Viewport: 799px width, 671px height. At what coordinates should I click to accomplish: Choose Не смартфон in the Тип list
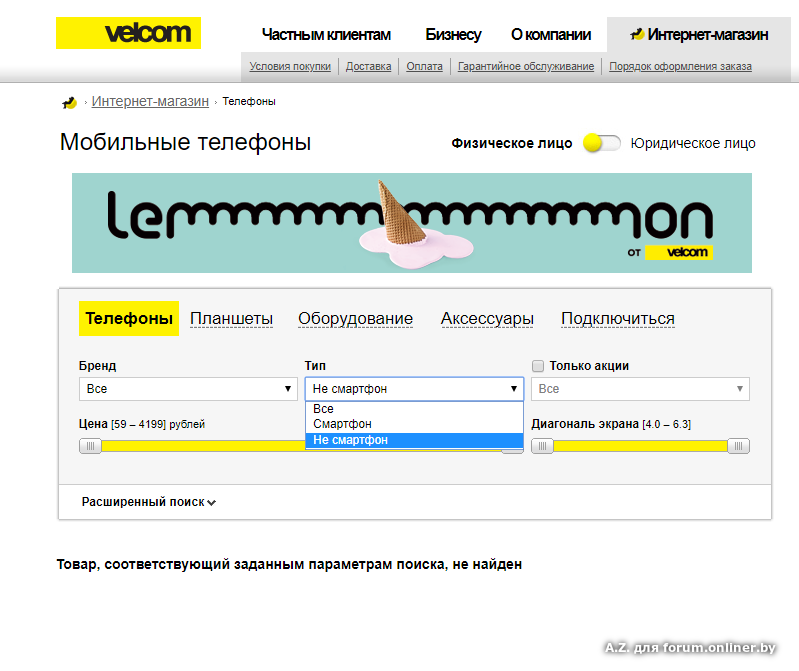pyautogui.click(x=414, y=440)
